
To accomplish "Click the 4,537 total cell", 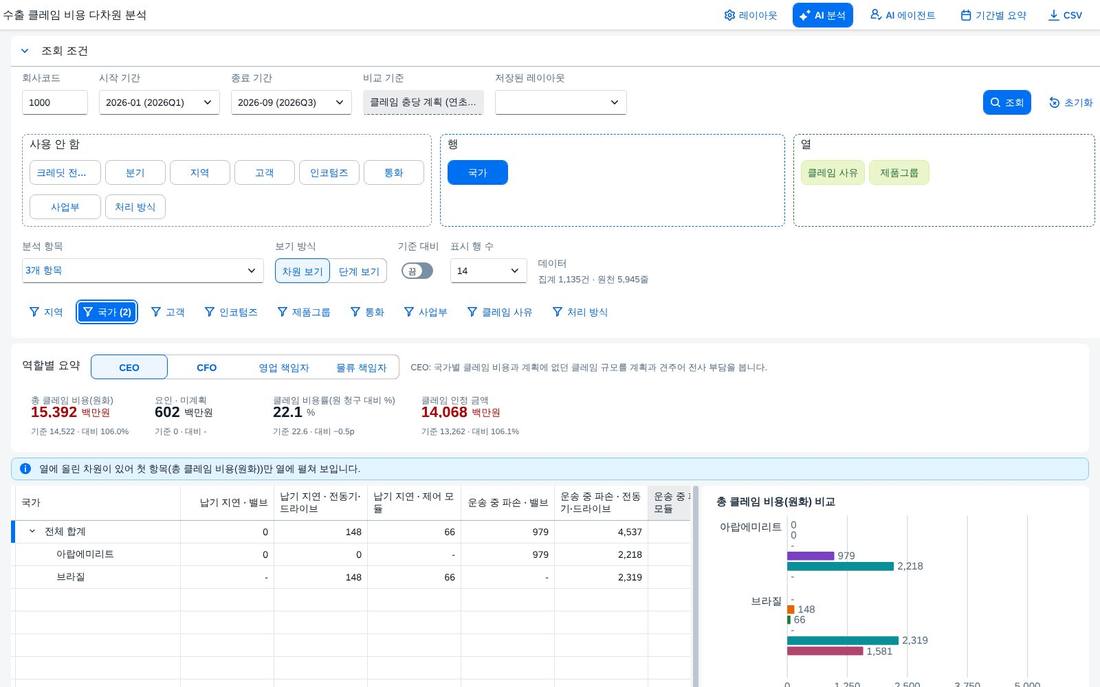I will (x=601, y=532).
